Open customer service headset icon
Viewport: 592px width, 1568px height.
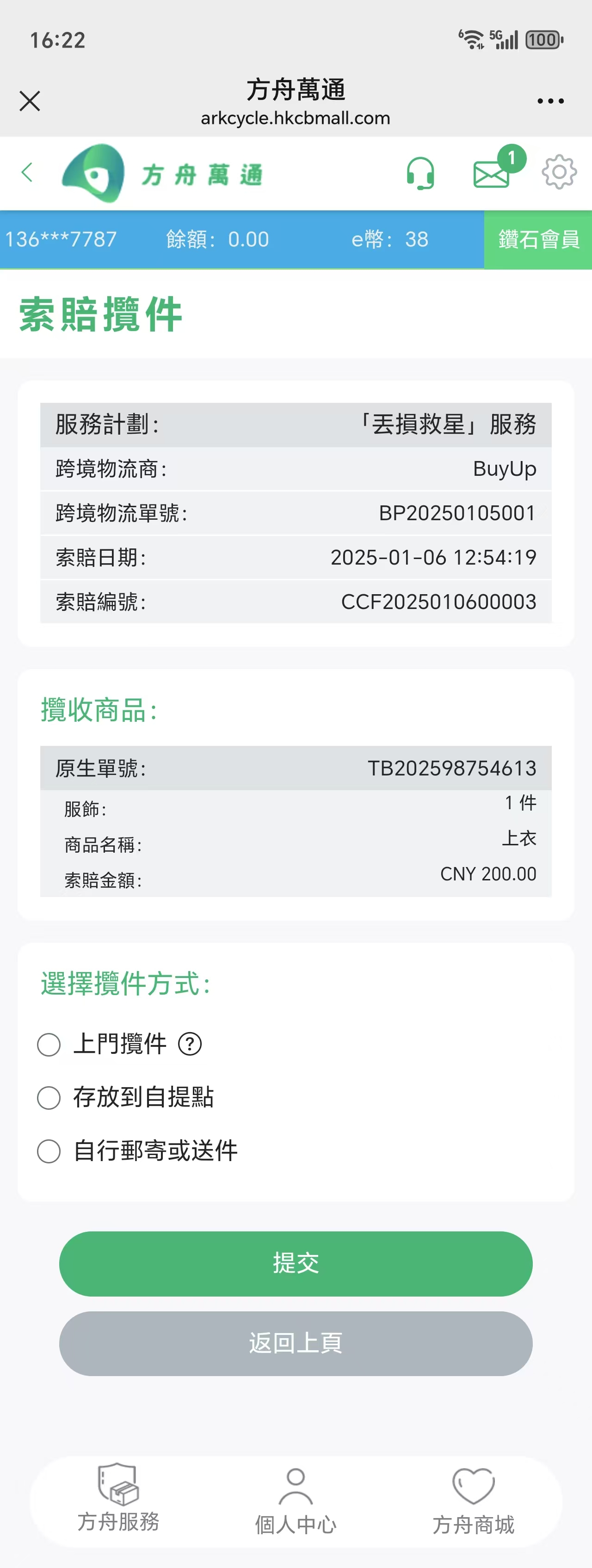[420, 173]
